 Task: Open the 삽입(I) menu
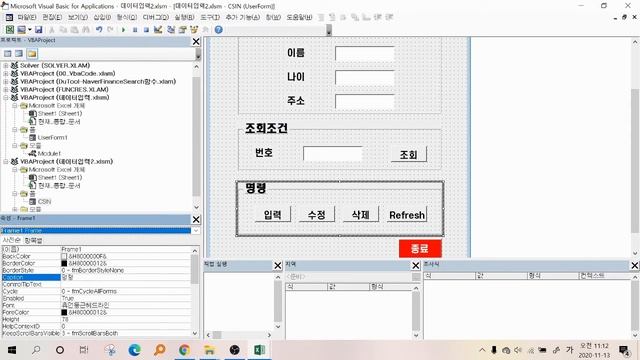pos(102,17)
